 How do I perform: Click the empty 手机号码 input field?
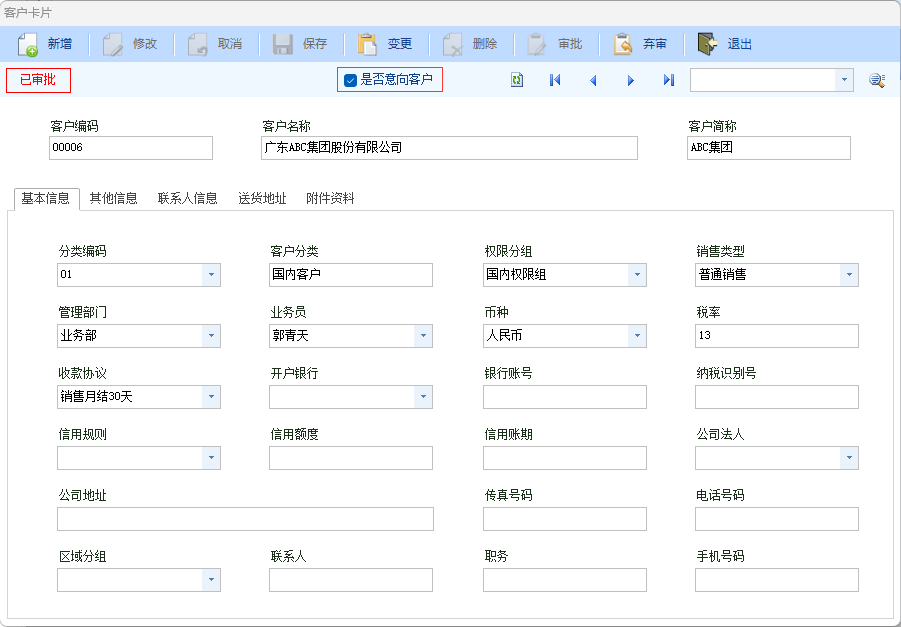click(x=777, y=580)
